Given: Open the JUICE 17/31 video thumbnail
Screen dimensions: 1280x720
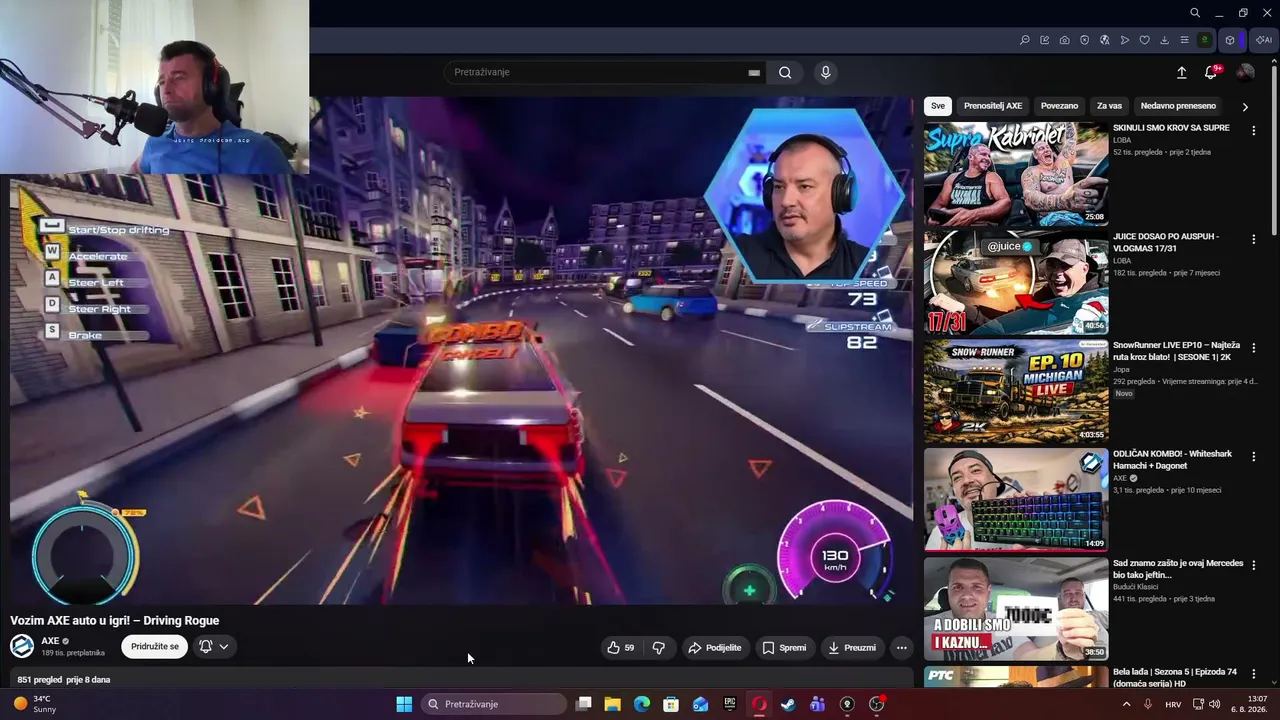Looking at the screenshot, I should [x=1016, y=283].
